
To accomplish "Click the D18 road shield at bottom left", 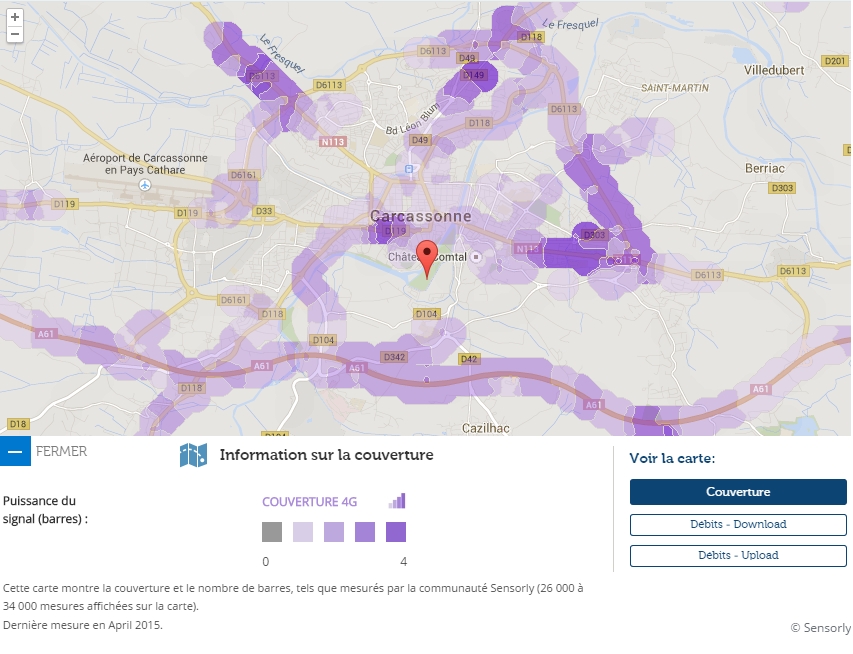I will [17, 423].
